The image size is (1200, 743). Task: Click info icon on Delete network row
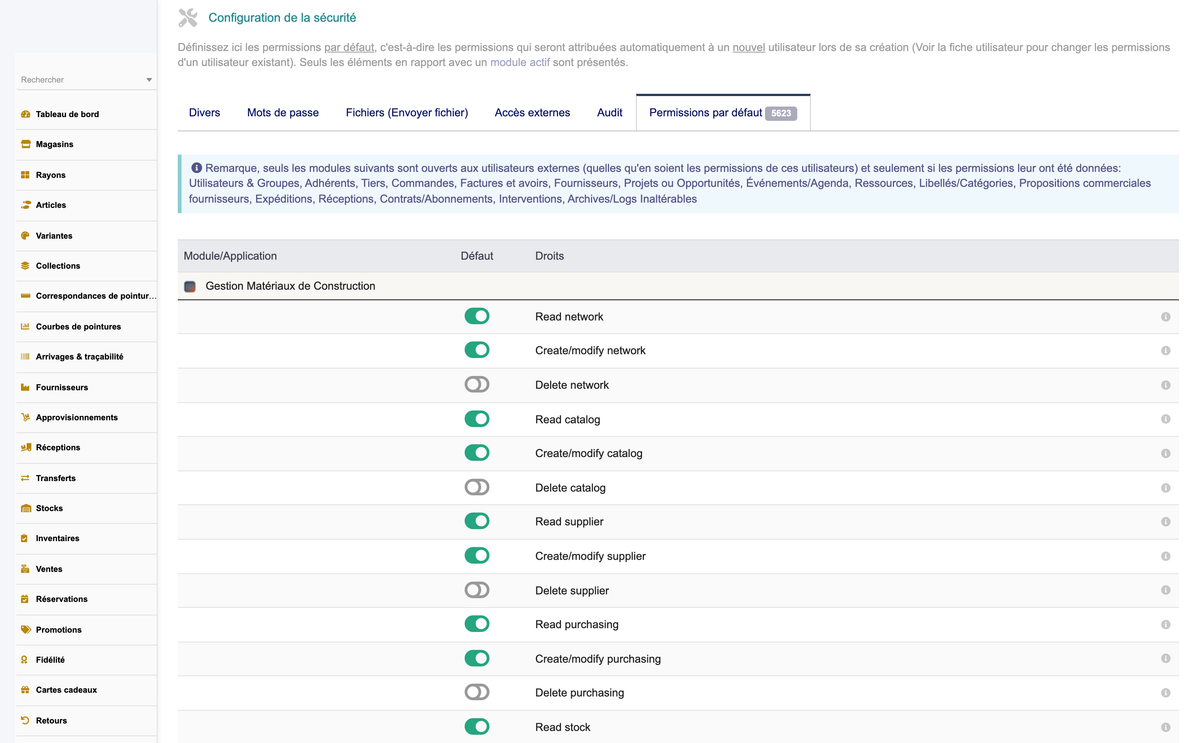click(1165, 385)
